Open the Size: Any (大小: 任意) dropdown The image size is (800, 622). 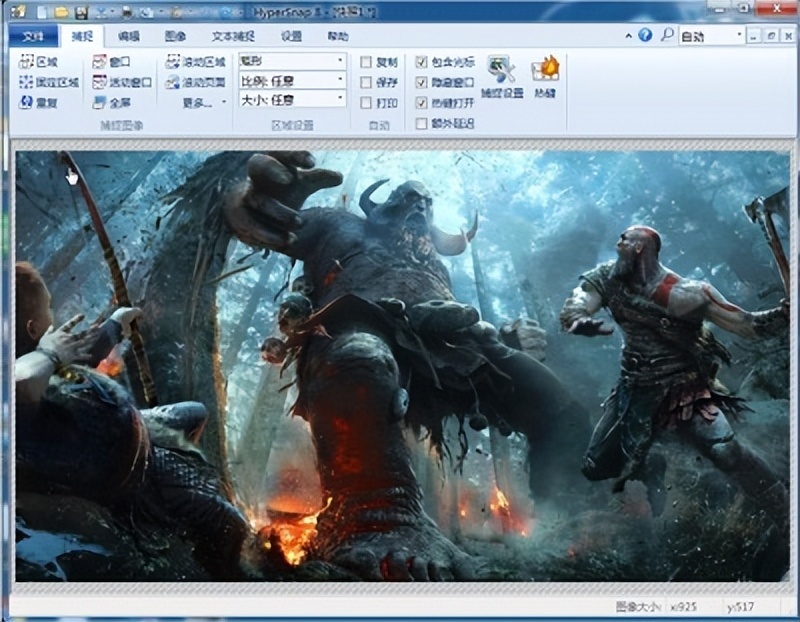click(x=292, y=99)
